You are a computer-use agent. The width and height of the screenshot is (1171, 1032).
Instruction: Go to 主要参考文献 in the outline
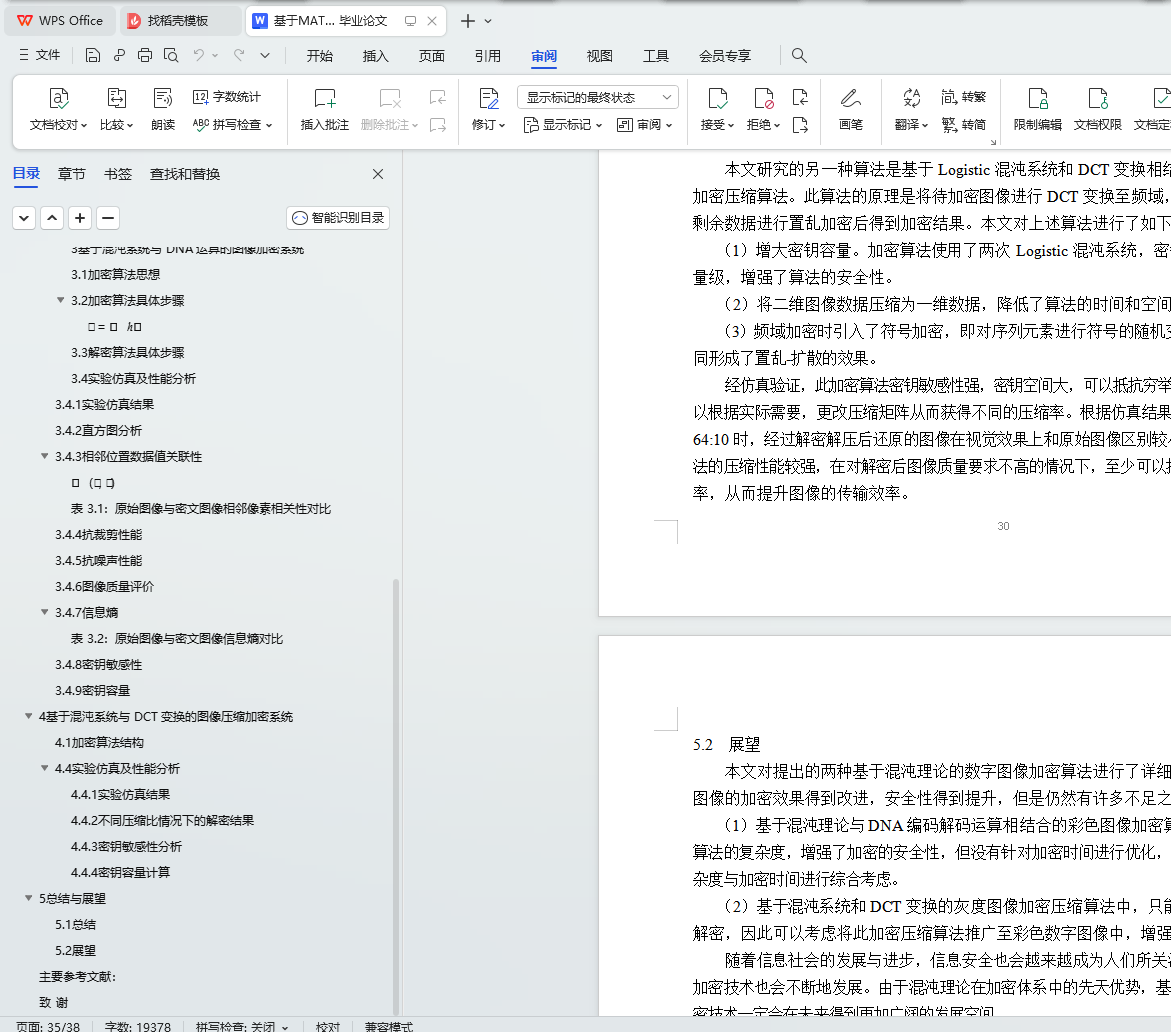(x=78, y=977)
